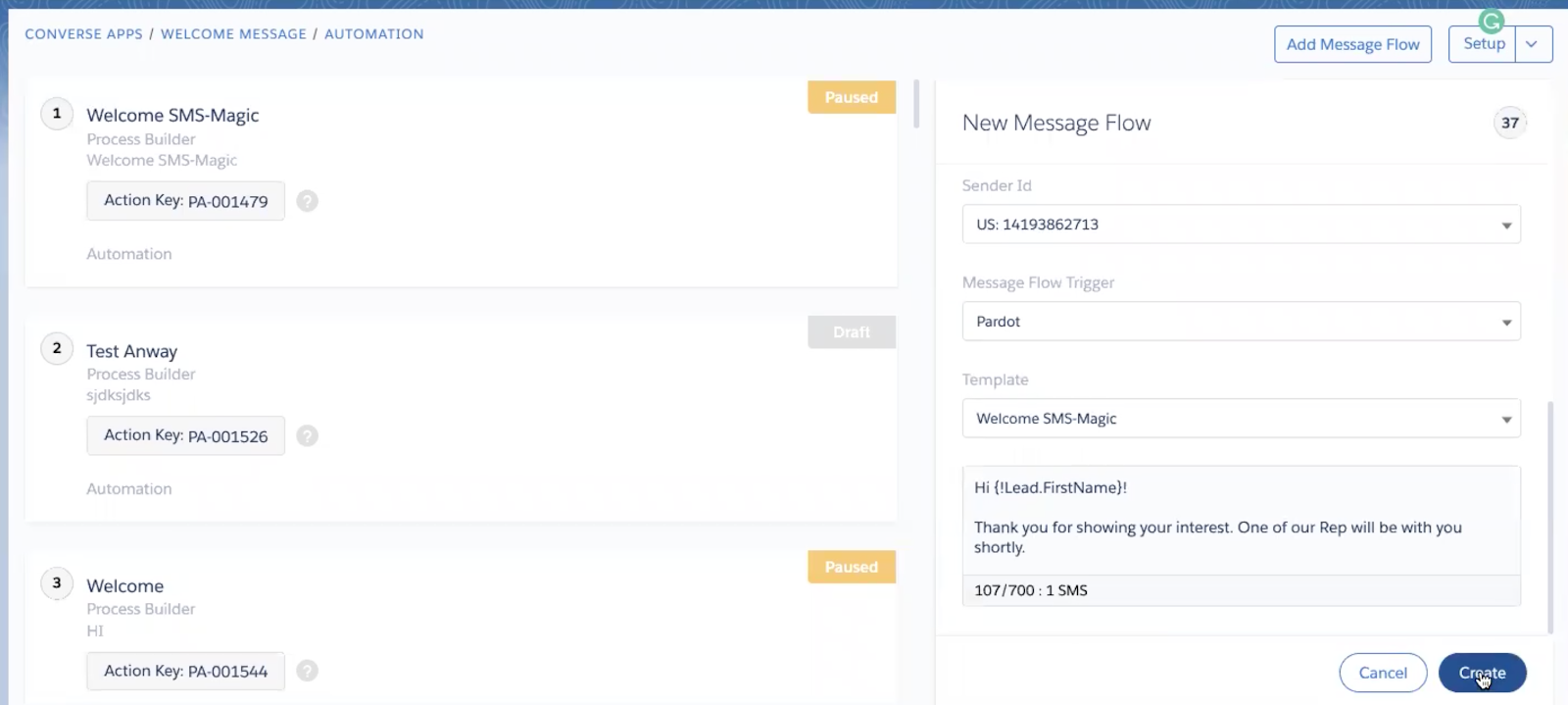Click the green Grammarly icon
The image size is (1568, 705).
coord(1491,21)
